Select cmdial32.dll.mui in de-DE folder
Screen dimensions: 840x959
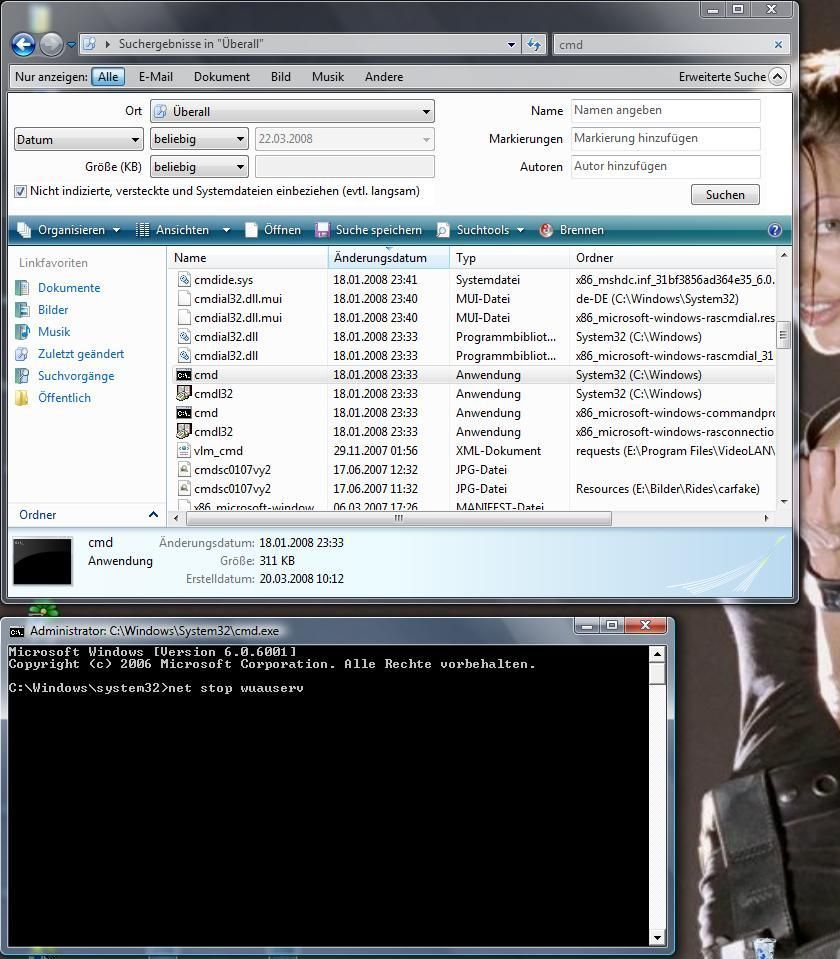click(x=237, y=298)
